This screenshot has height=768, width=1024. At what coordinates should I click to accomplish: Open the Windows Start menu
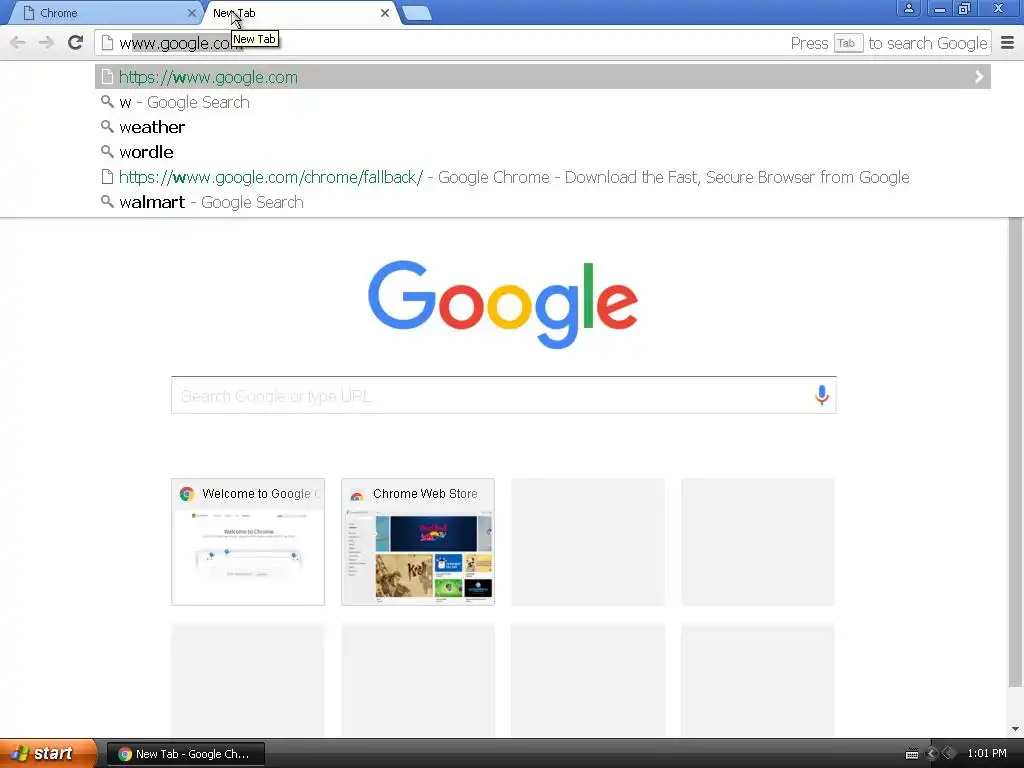point(49,754)
